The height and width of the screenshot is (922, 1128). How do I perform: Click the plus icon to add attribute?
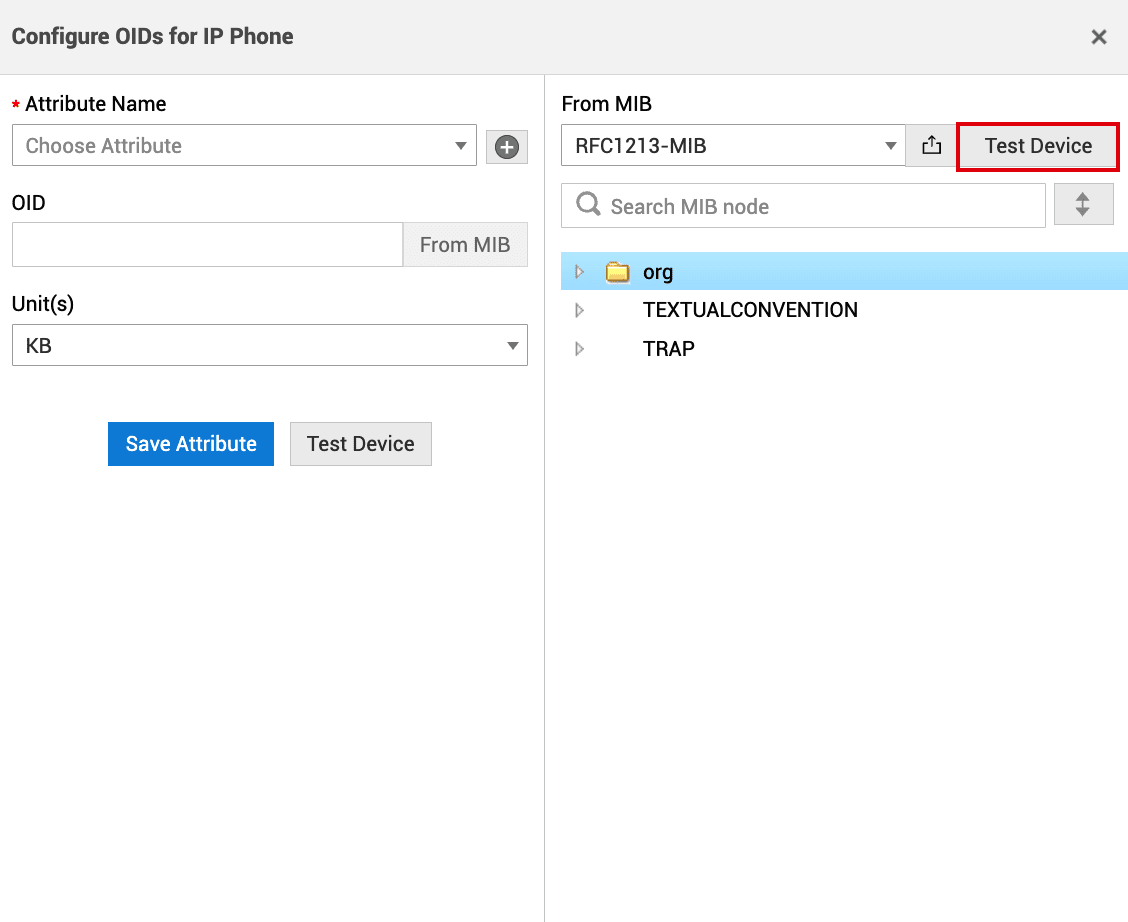pyautogui.click(x=507, y=147)
